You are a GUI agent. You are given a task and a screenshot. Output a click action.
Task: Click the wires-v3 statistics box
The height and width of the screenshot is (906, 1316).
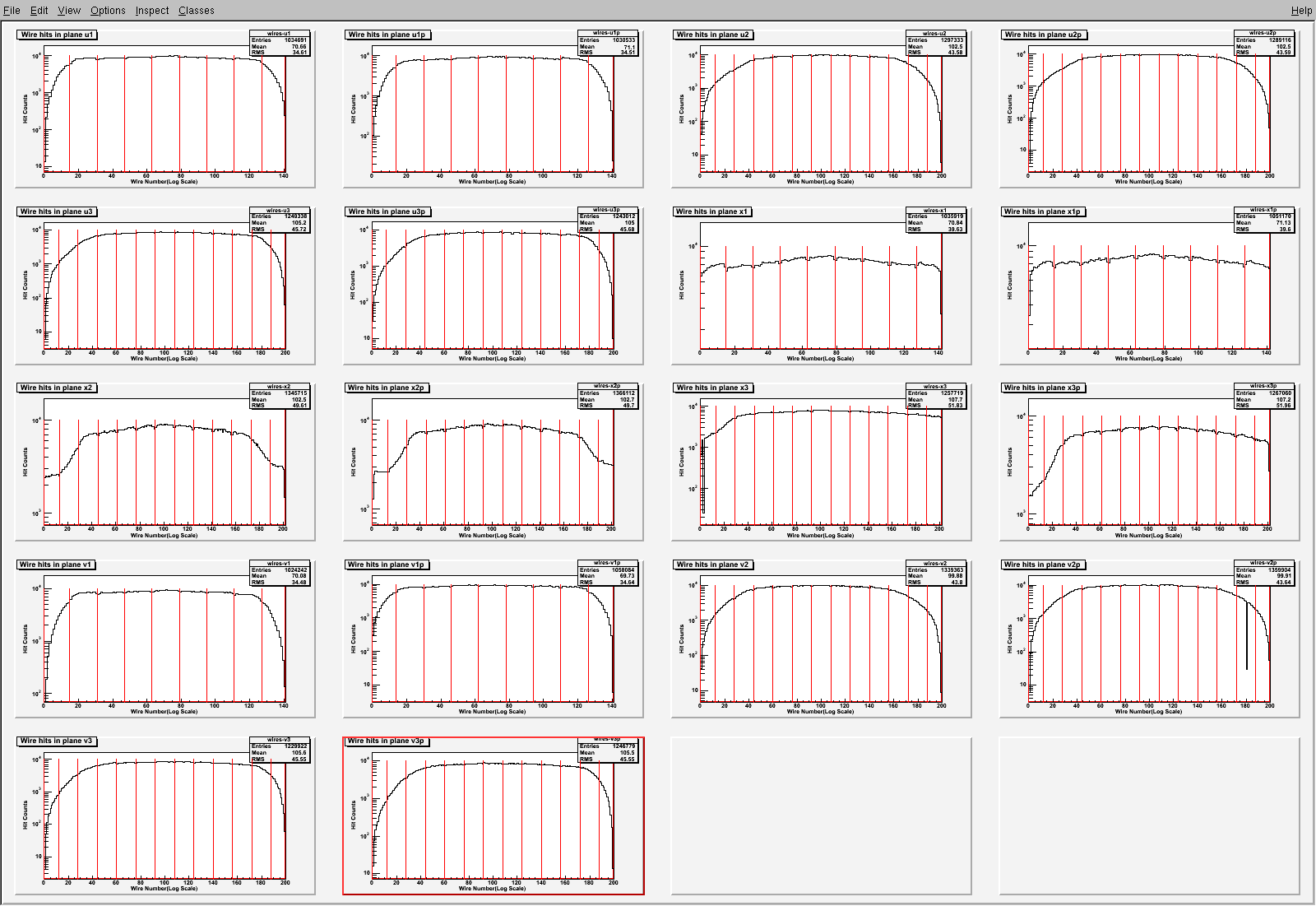tap(280, 750)
